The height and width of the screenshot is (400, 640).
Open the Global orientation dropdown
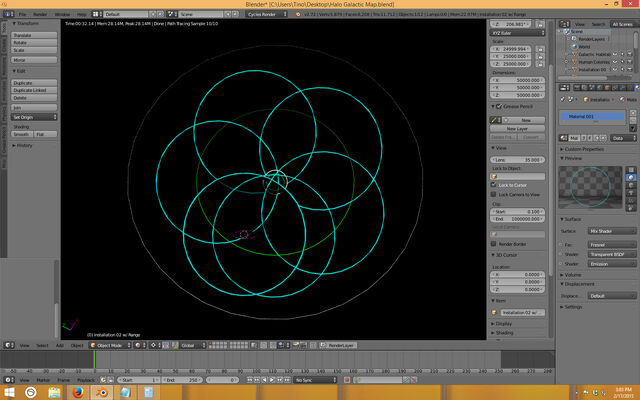pyautogui.click(x=193, y=345)
